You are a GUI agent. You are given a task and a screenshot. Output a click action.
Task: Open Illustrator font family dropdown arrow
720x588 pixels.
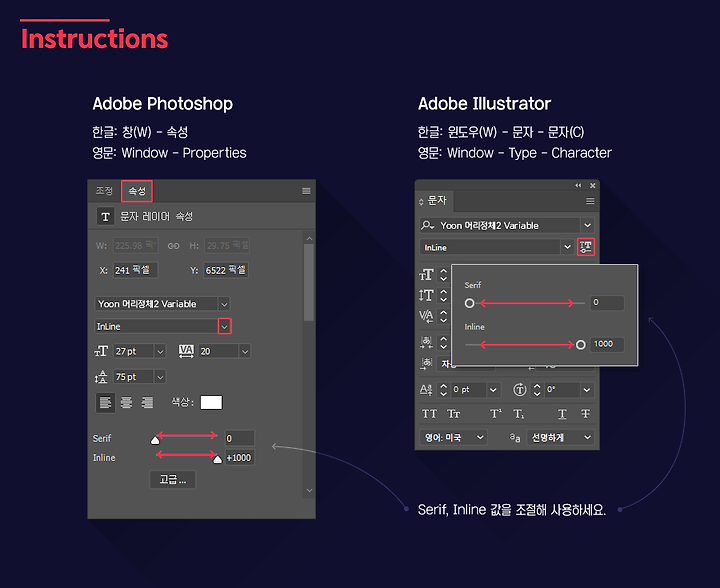pos(587,225)
